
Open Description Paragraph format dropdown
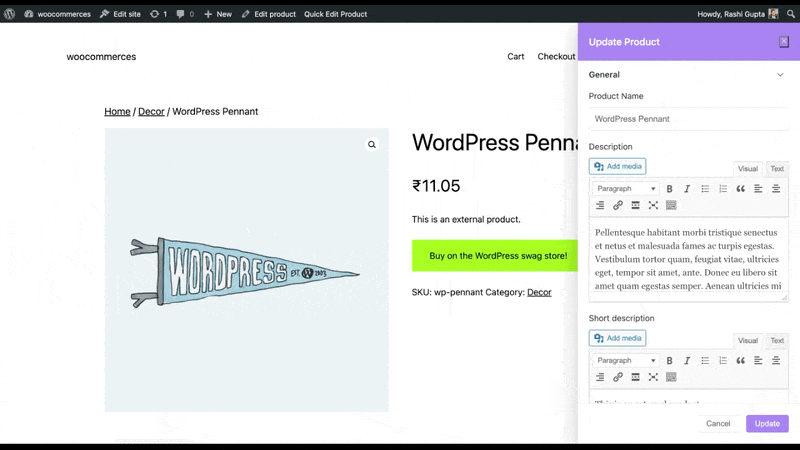[x=626, y=189]
